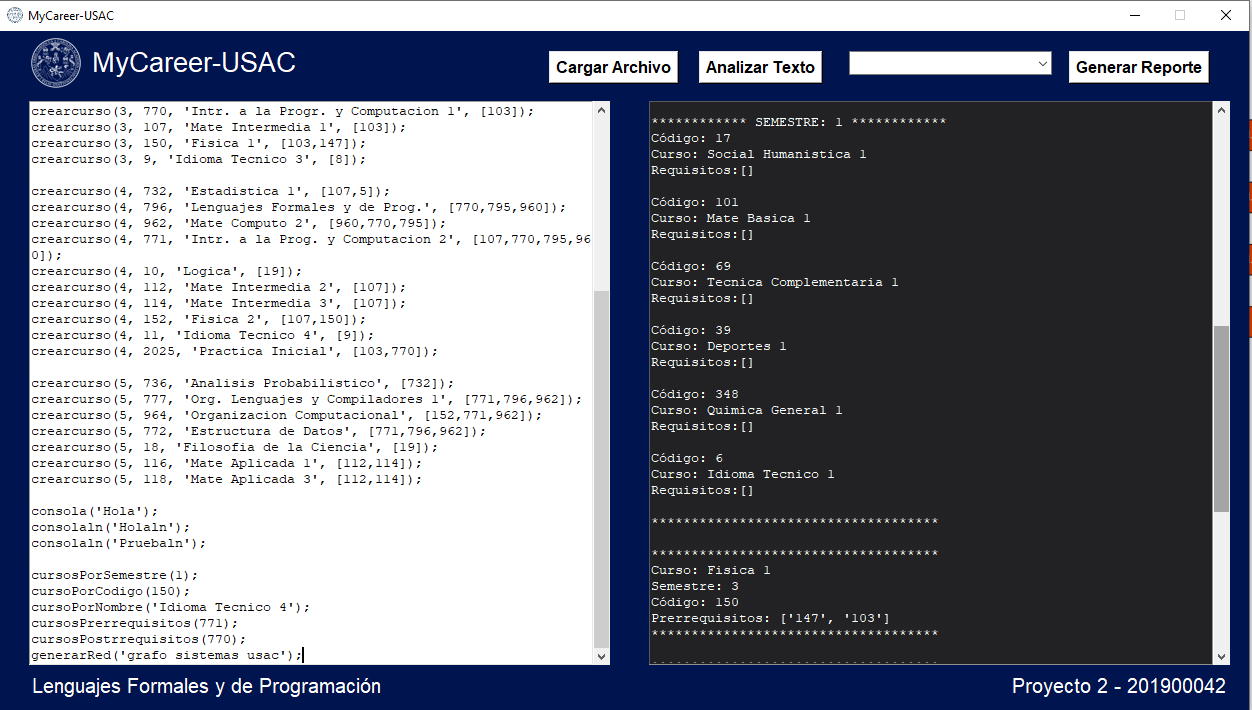Click the output console scrollbar thumb

click(x=1221, y=418)
